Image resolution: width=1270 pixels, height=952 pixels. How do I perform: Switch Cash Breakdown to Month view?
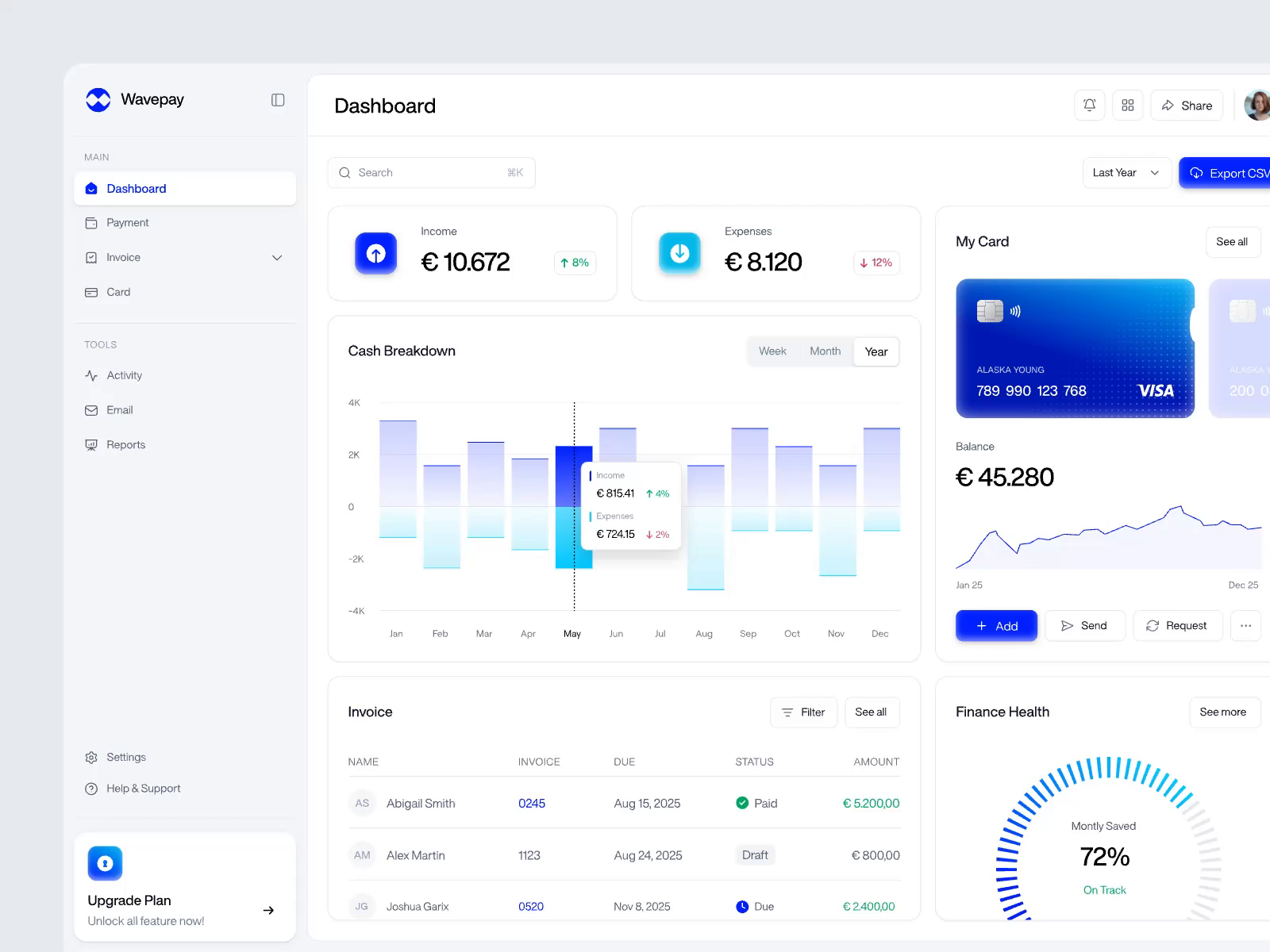tap(825, 351)
